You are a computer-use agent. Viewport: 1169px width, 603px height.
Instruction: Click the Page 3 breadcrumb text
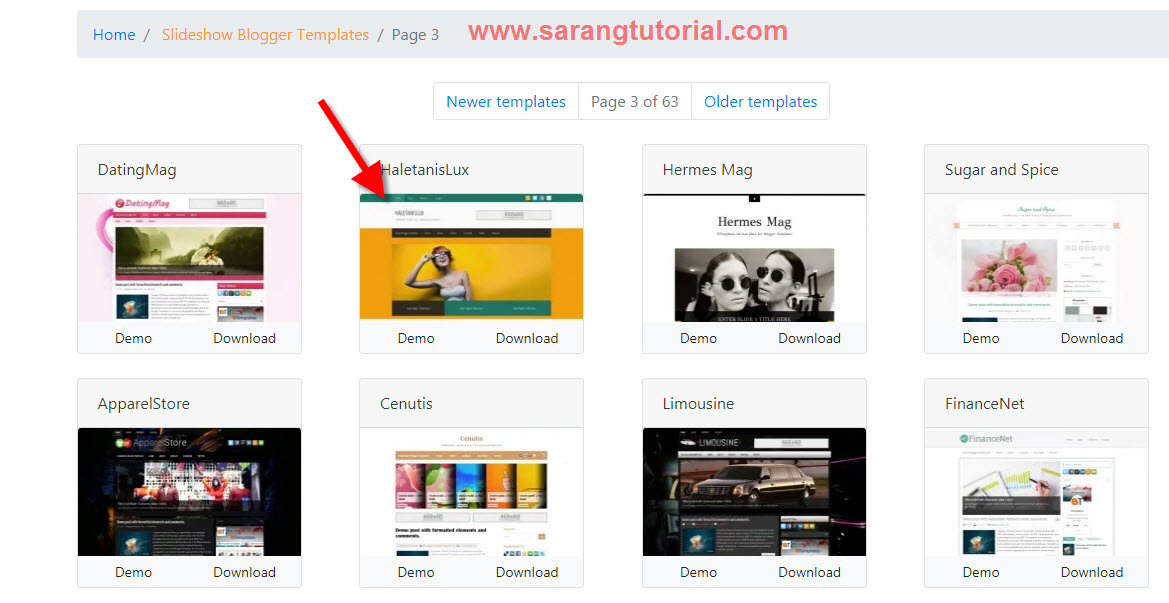click(x=415, y=35)
